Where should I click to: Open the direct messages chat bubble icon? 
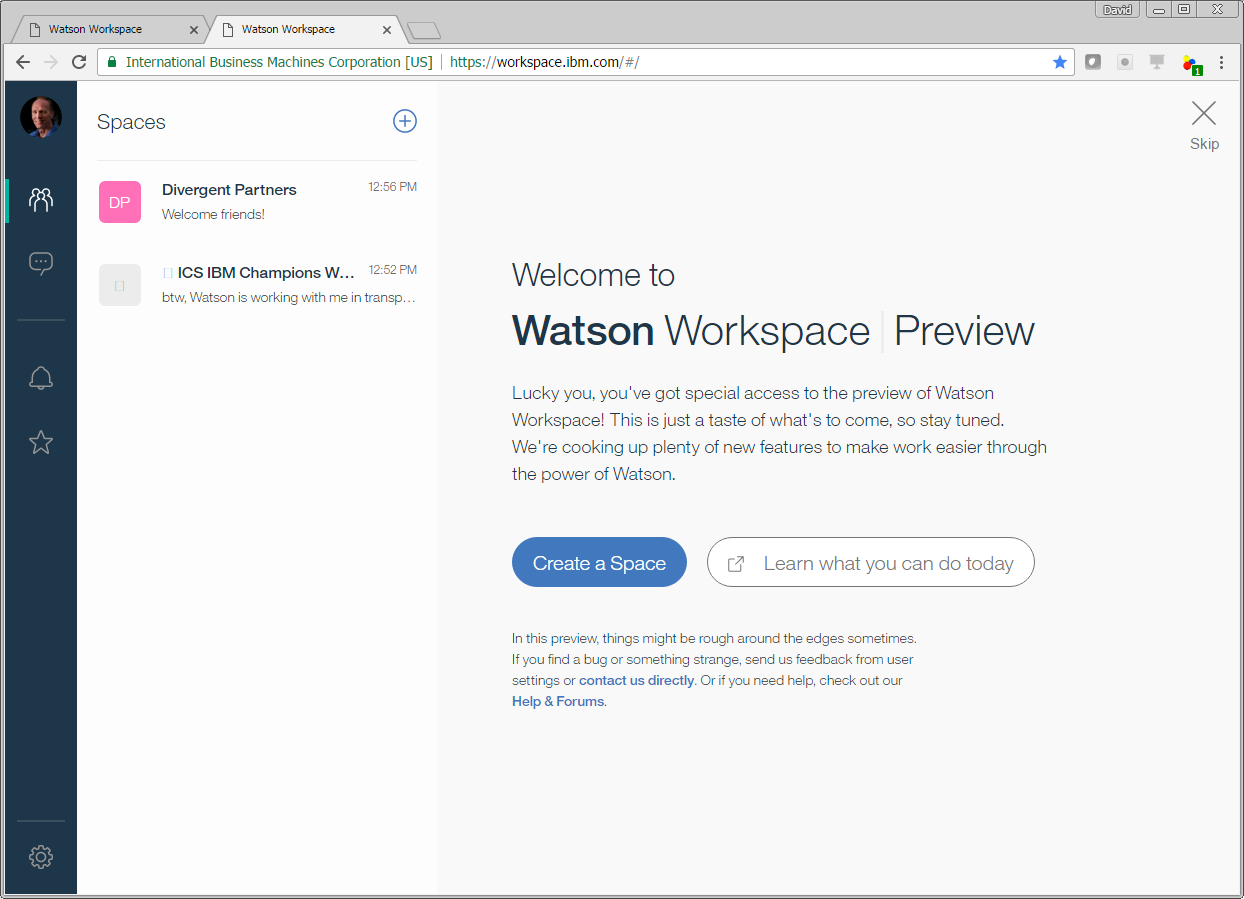coord(40,262)
